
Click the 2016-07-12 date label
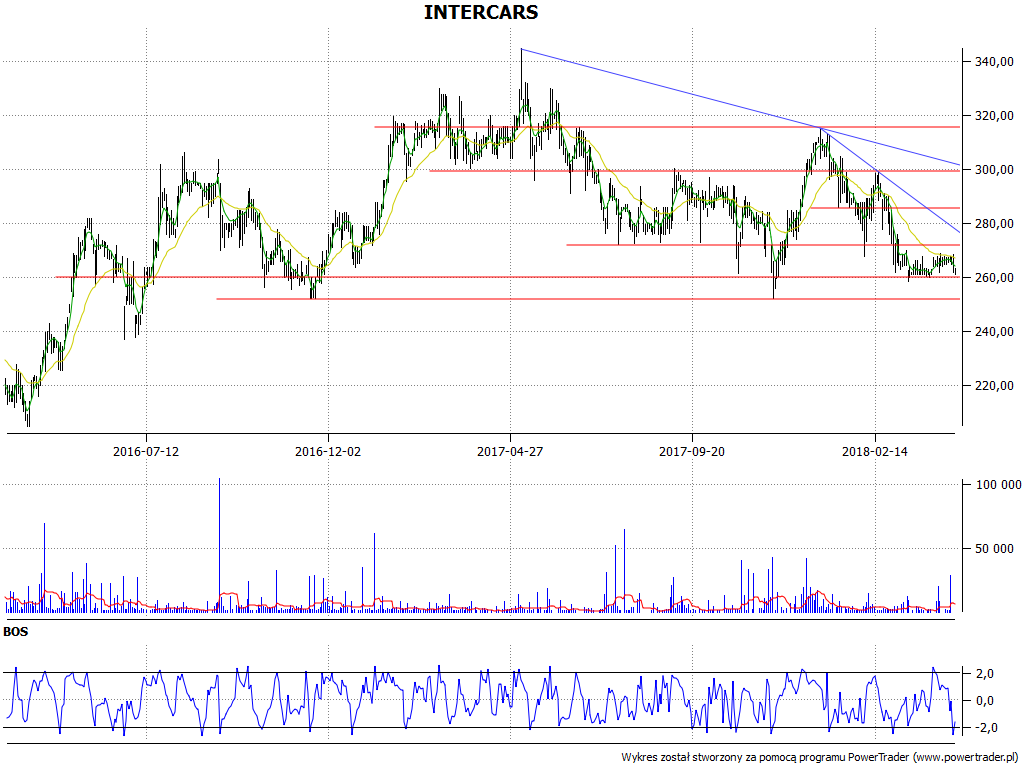[146, 451]
